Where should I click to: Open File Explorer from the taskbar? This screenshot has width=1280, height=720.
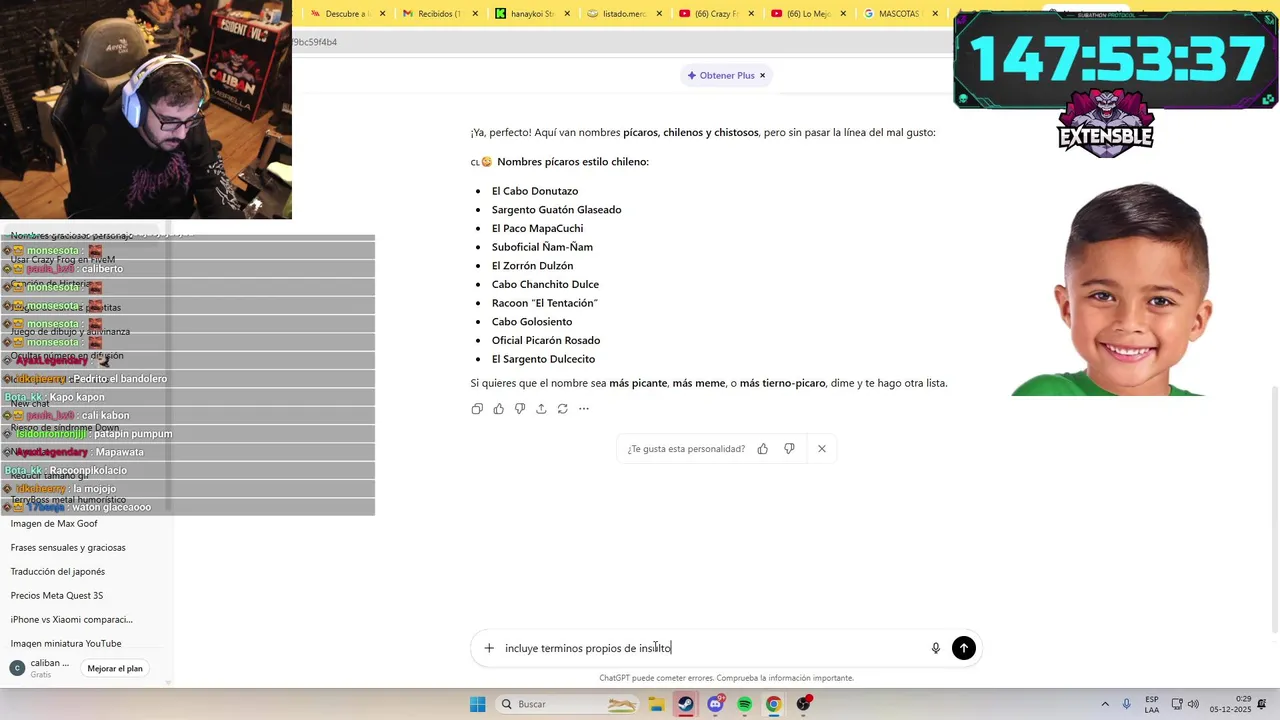pyautogui.click(x=656, y=704)
